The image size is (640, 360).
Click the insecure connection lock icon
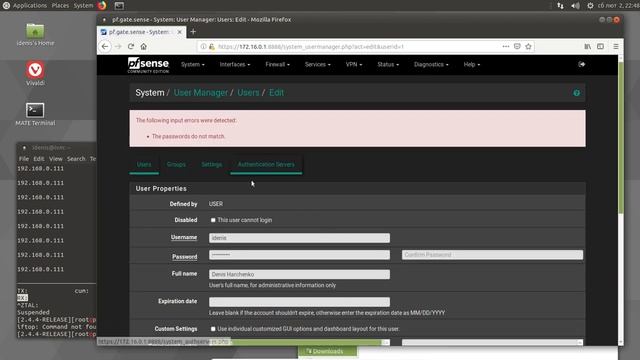212,47
